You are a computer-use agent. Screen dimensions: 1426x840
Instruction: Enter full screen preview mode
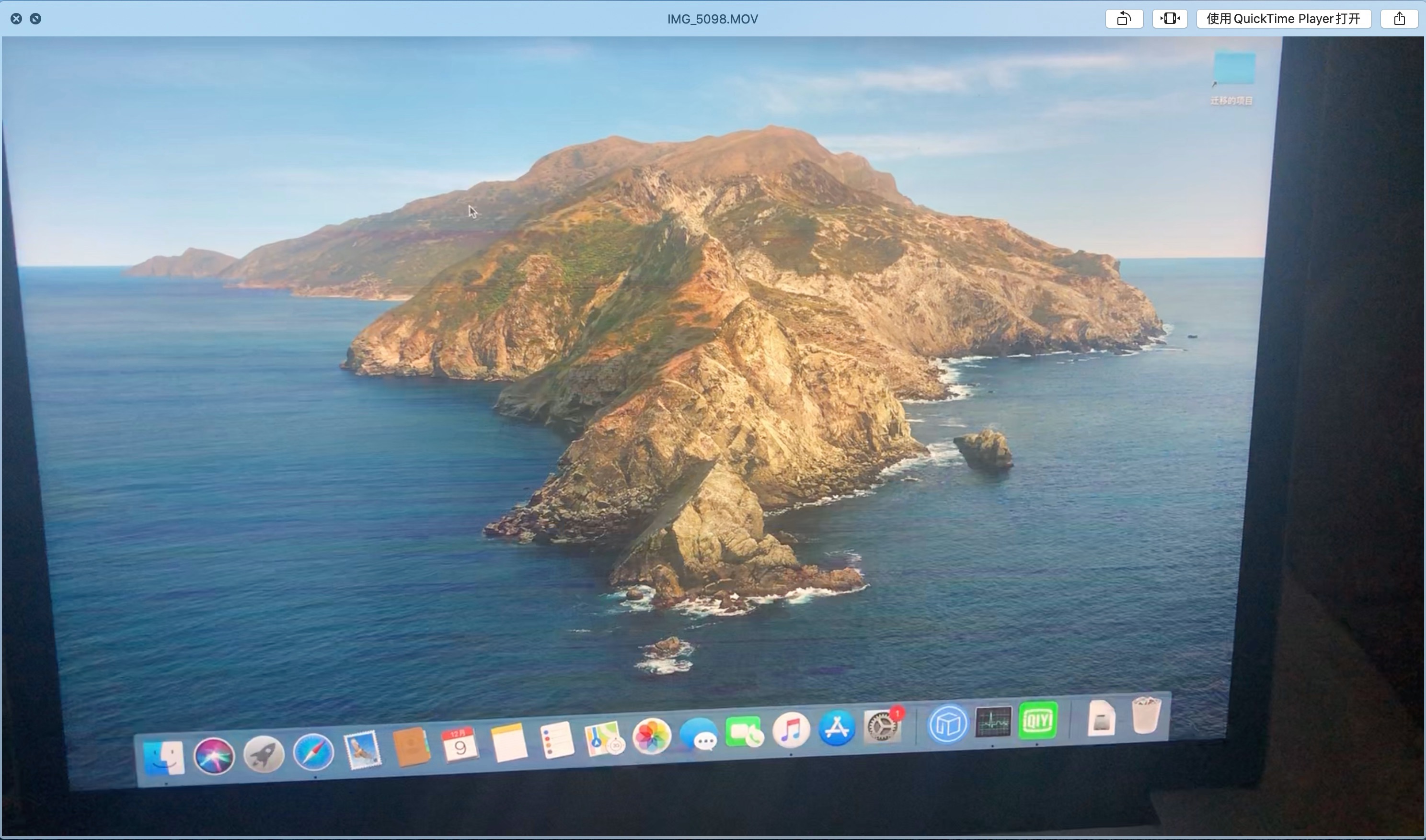pyautogui.click(x=35, y=19)
